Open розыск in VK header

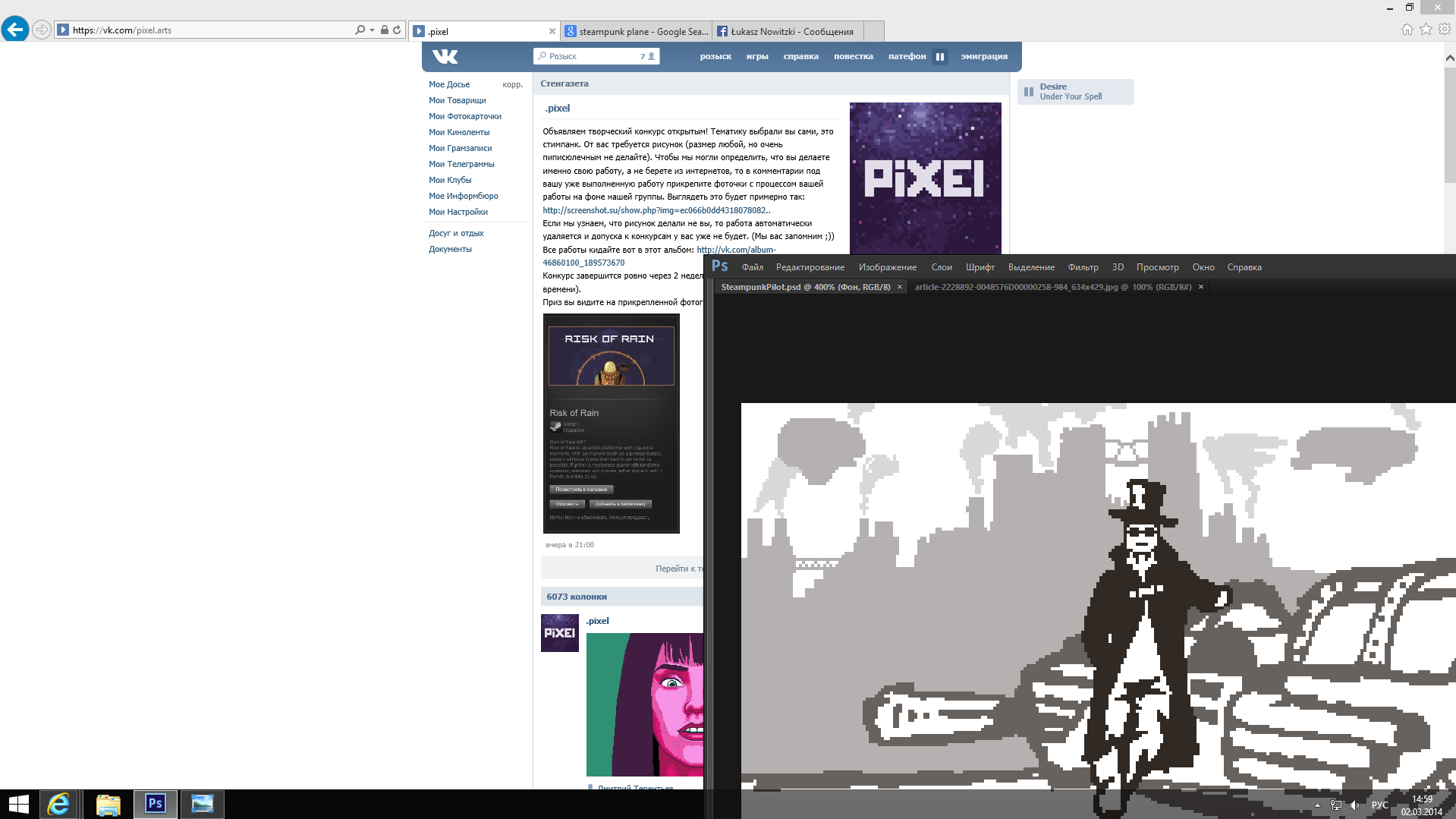tap(715, 56)
